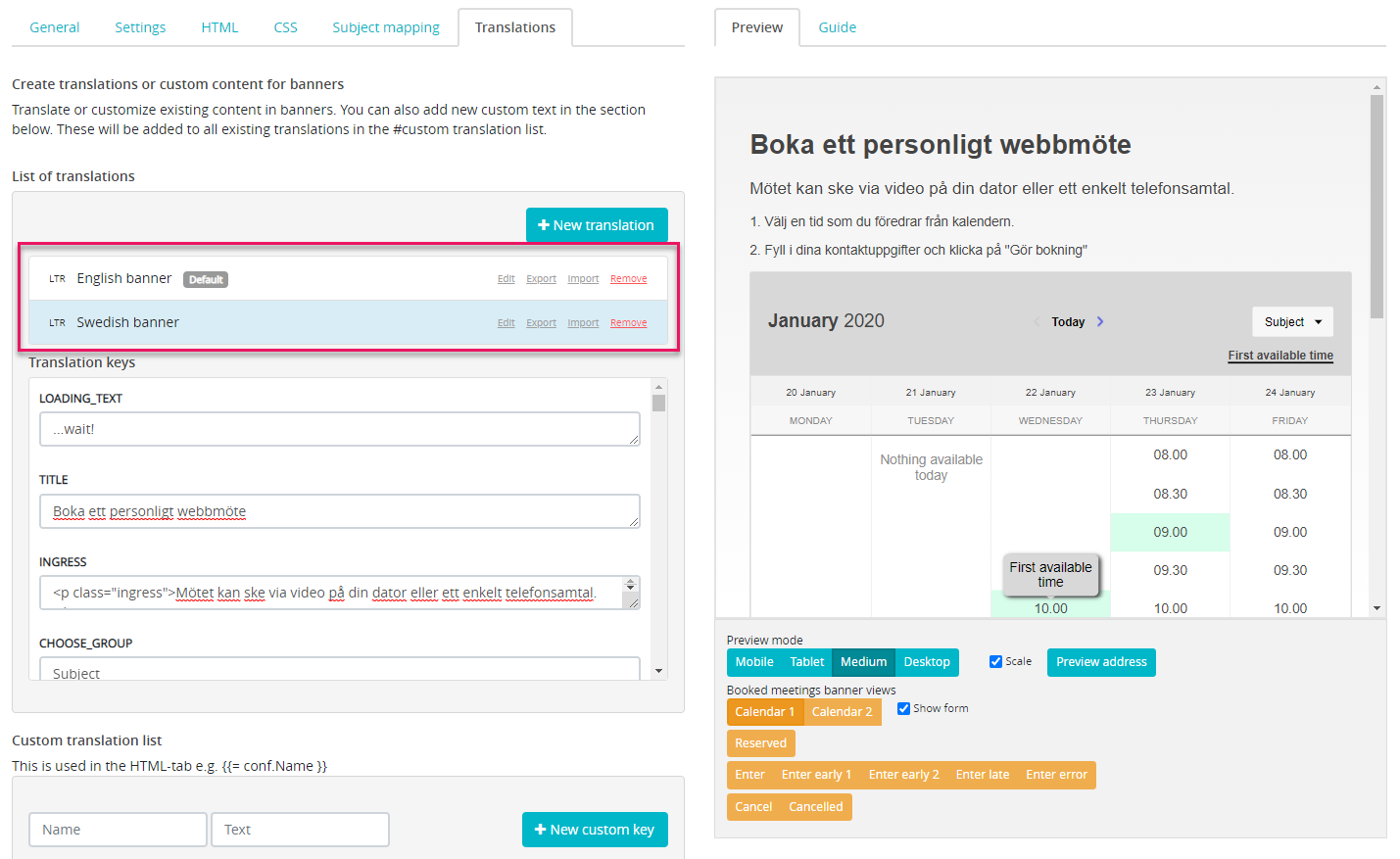Click previous week arrow beside Today

tap(1037, 321)
